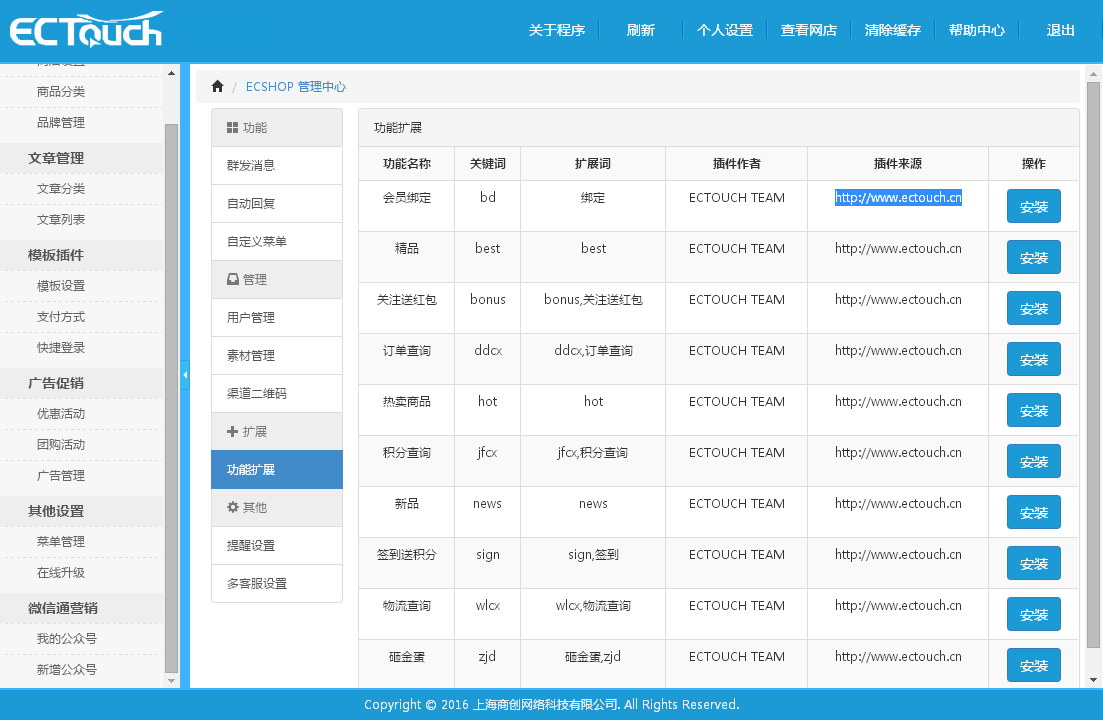The height and width of the screenshot is (720, 1103).
Task: Install the 砸金蛋 plugin
Action: (1033, 665)
